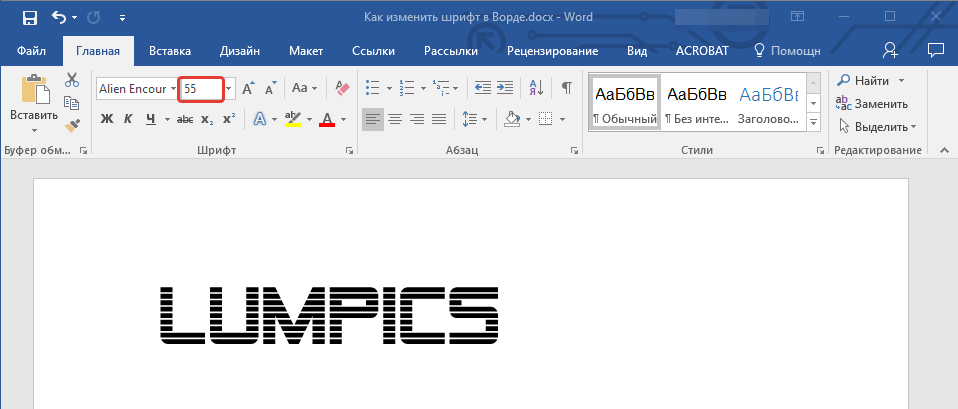Click the Alien Encounters font name field

135,89
